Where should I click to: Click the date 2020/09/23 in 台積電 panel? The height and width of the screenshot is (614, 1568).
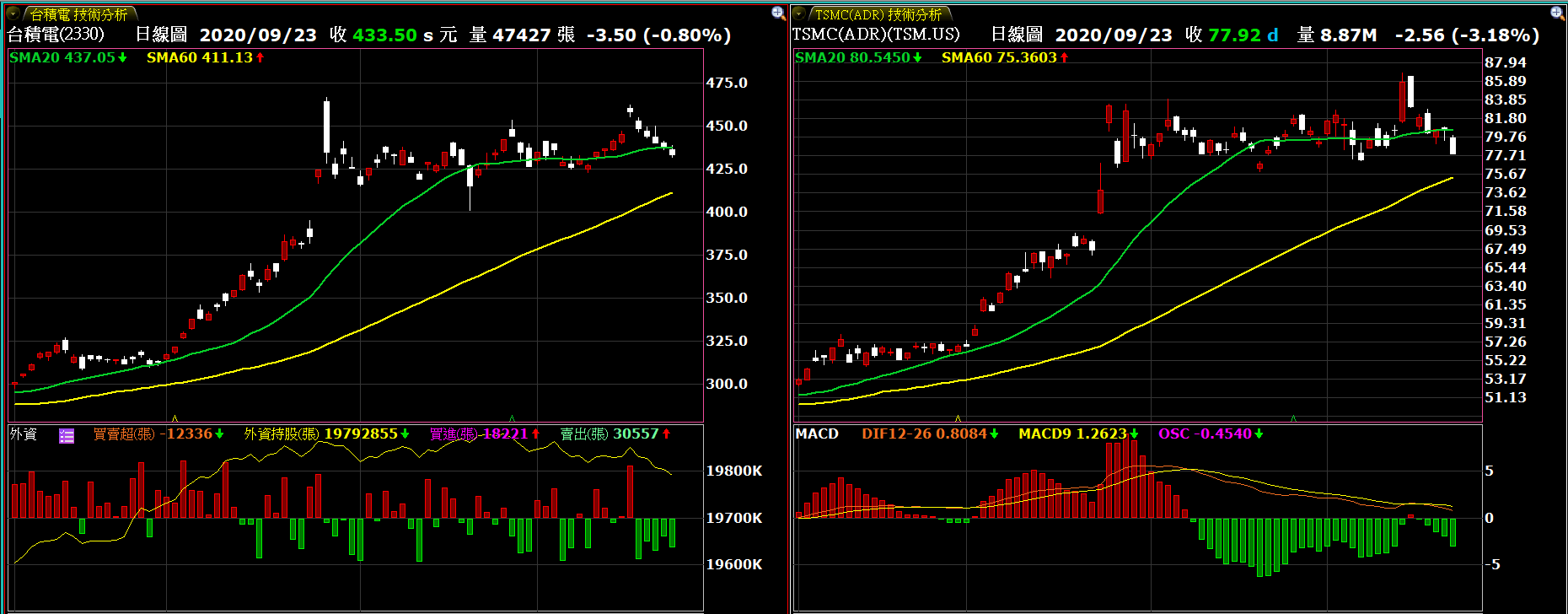(x=258, y=35)
